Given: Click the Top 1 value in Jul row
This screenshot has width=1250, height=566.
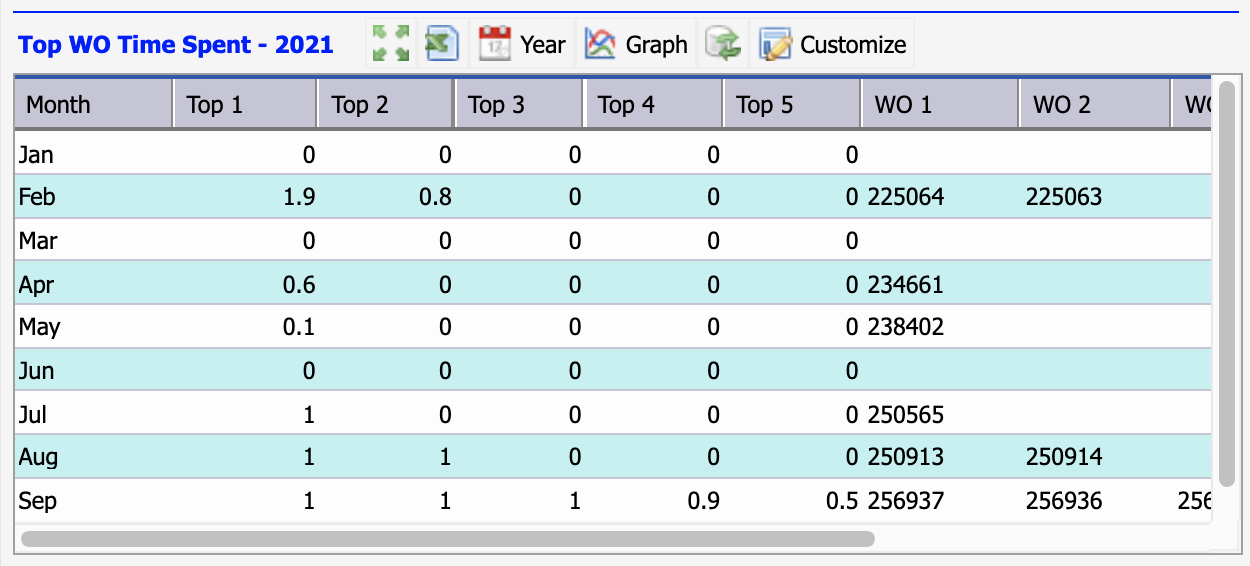Looking at the screenshot, I should (309, 414).
